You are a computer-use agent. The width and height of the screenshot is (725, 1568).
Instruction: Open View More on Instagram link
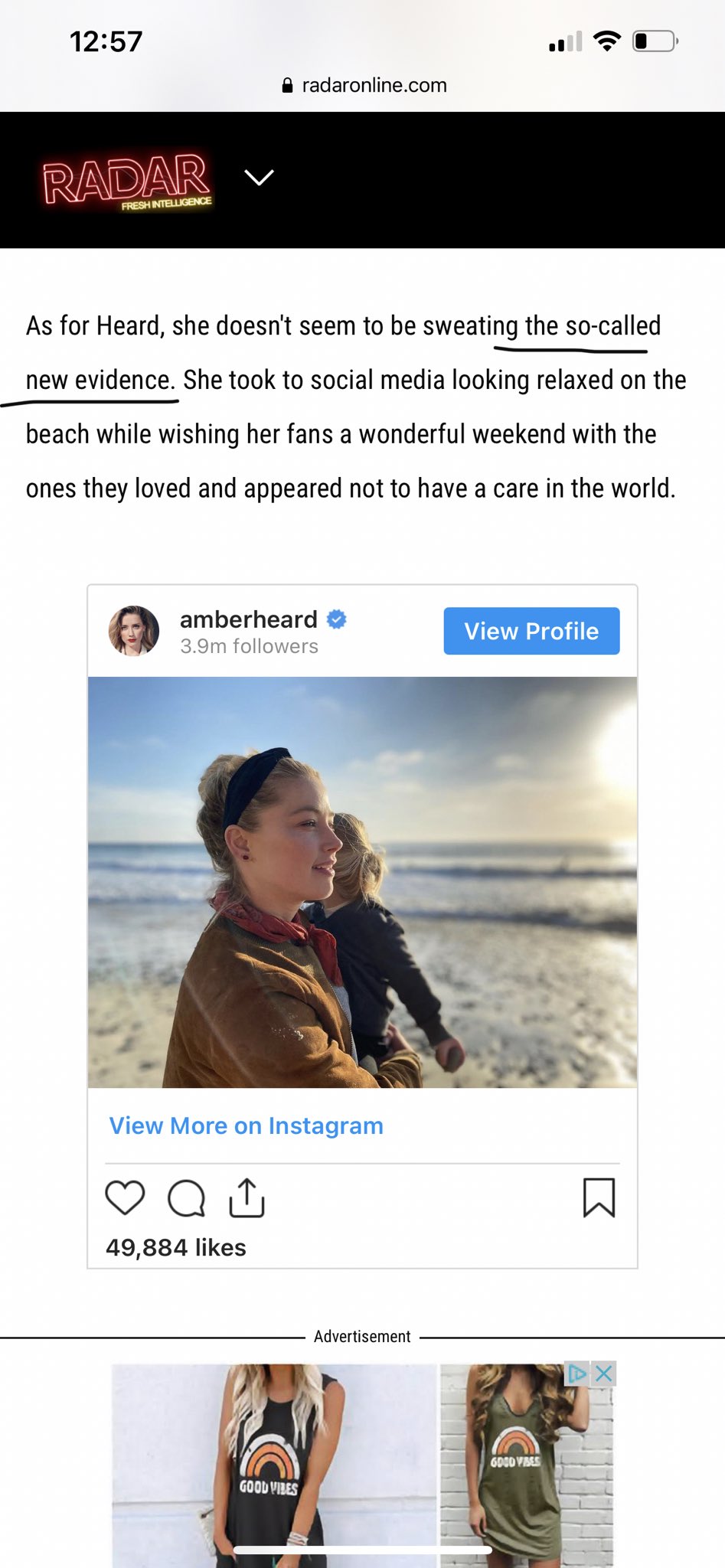tap(246, 1125)
